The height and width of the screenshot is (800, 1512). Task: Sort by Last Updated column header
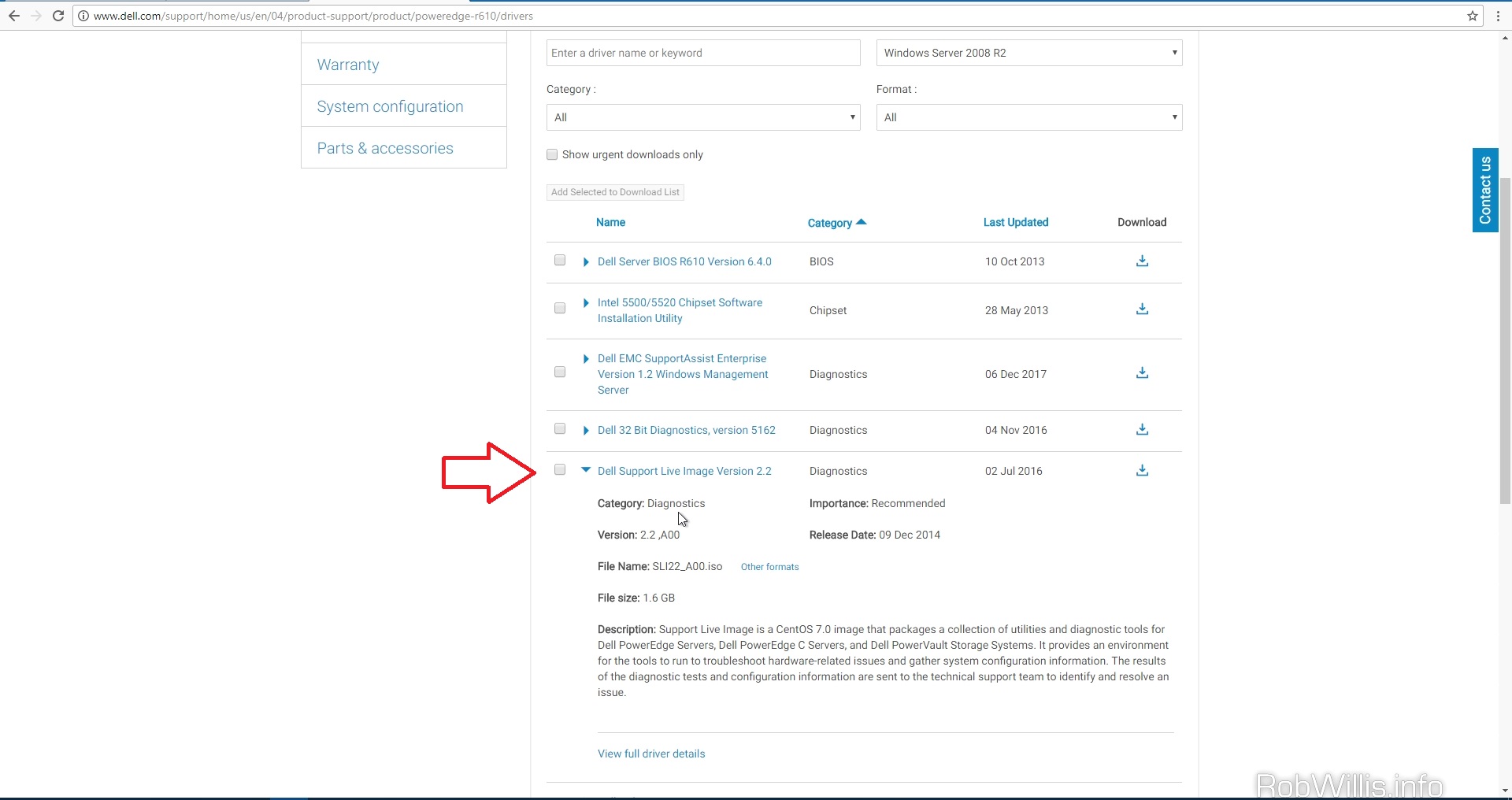[1016, 222]
